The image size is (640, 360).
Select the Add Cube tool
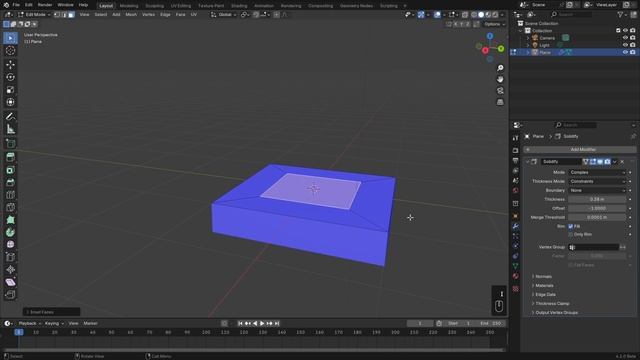tap(10, 143)
